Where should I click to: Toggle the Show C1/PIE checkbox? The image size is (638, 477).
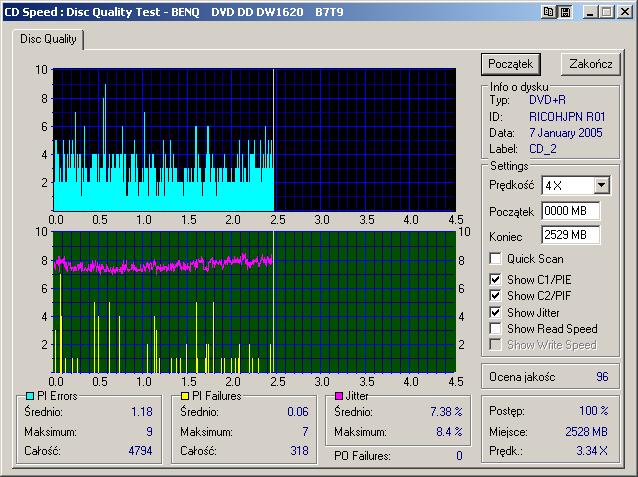tap(495, 280)
